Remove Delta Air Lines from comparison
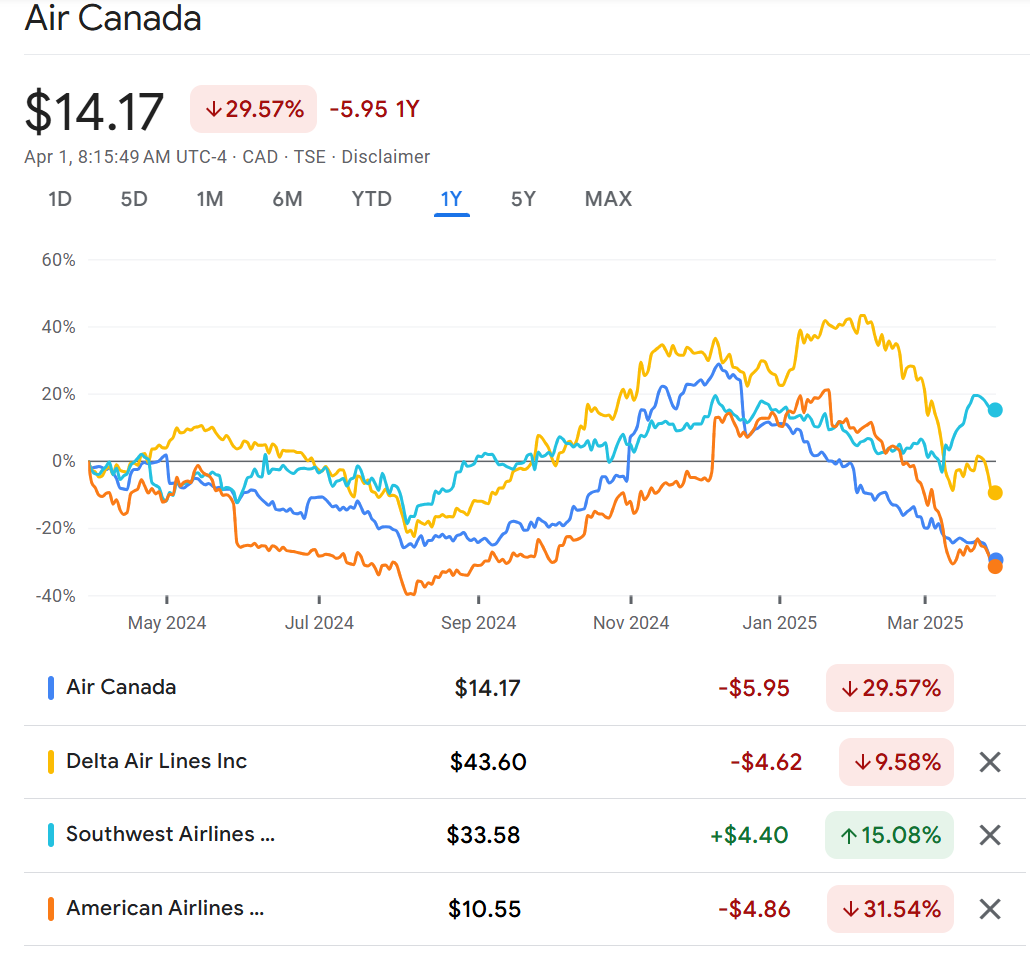1030x958 pixels. pyautogui.click(x=989, y=762)
